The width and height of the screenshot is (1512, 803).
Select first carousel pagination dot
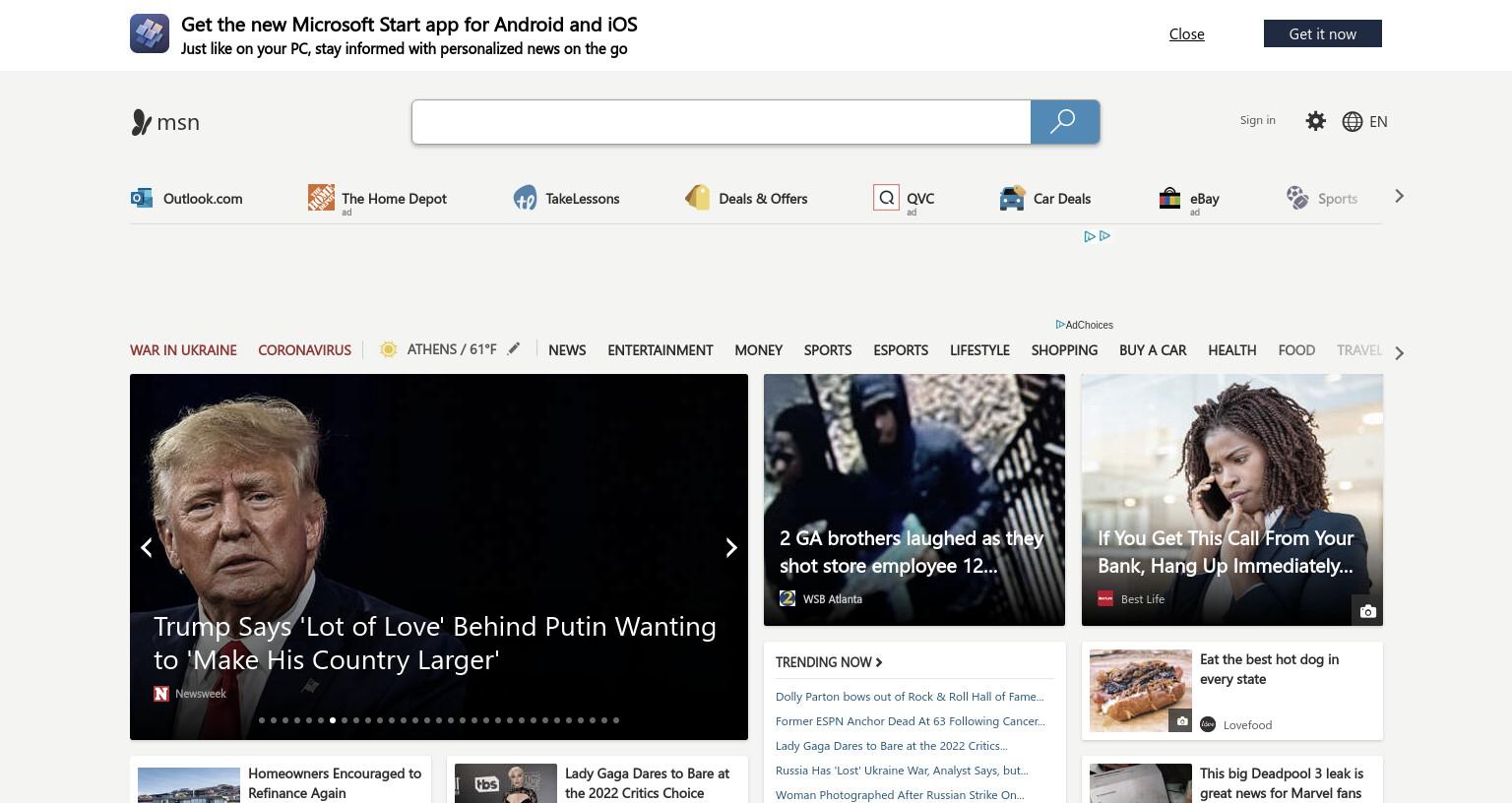click(x=262, y=720)
